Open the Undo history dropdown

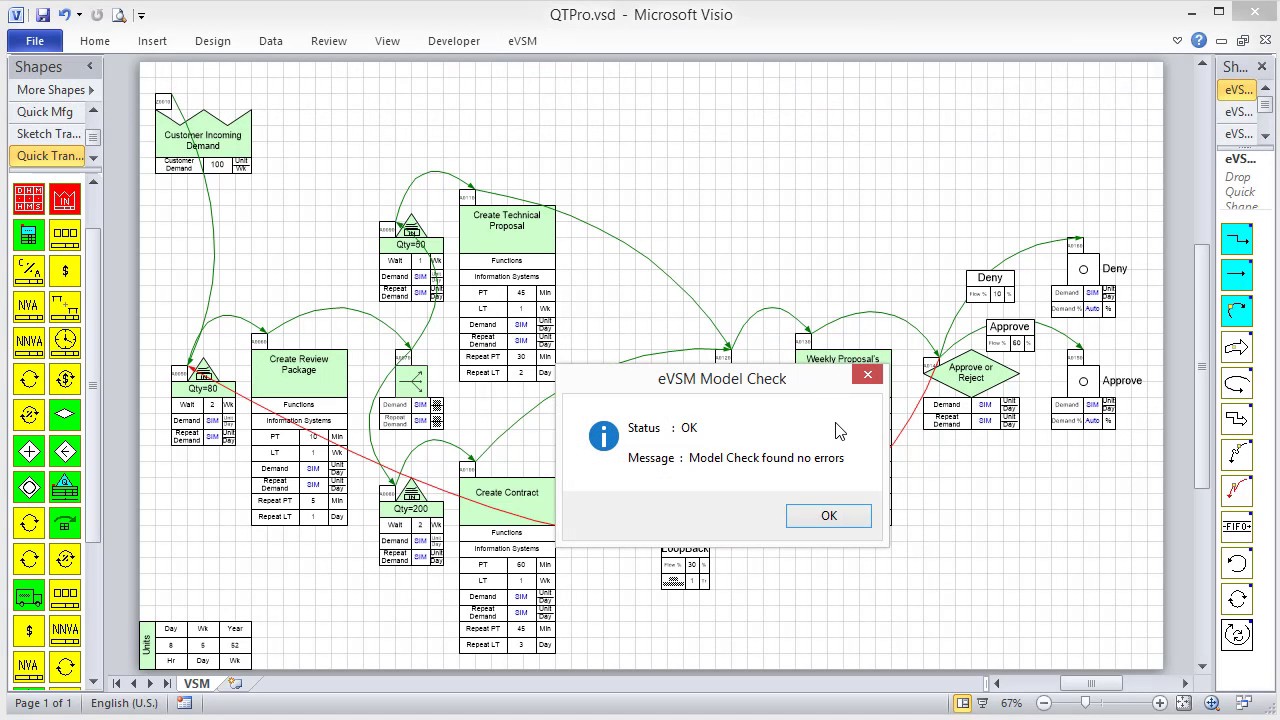79,15
